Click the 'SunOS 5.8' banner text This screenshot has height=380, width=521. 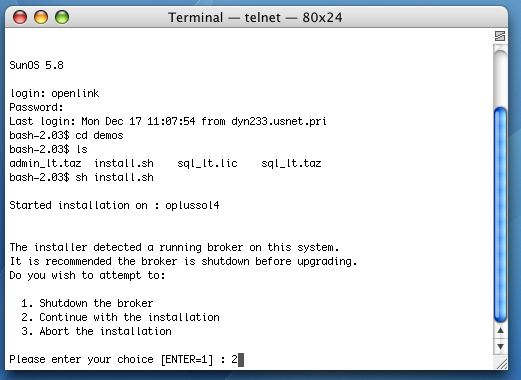coord(36,65)
